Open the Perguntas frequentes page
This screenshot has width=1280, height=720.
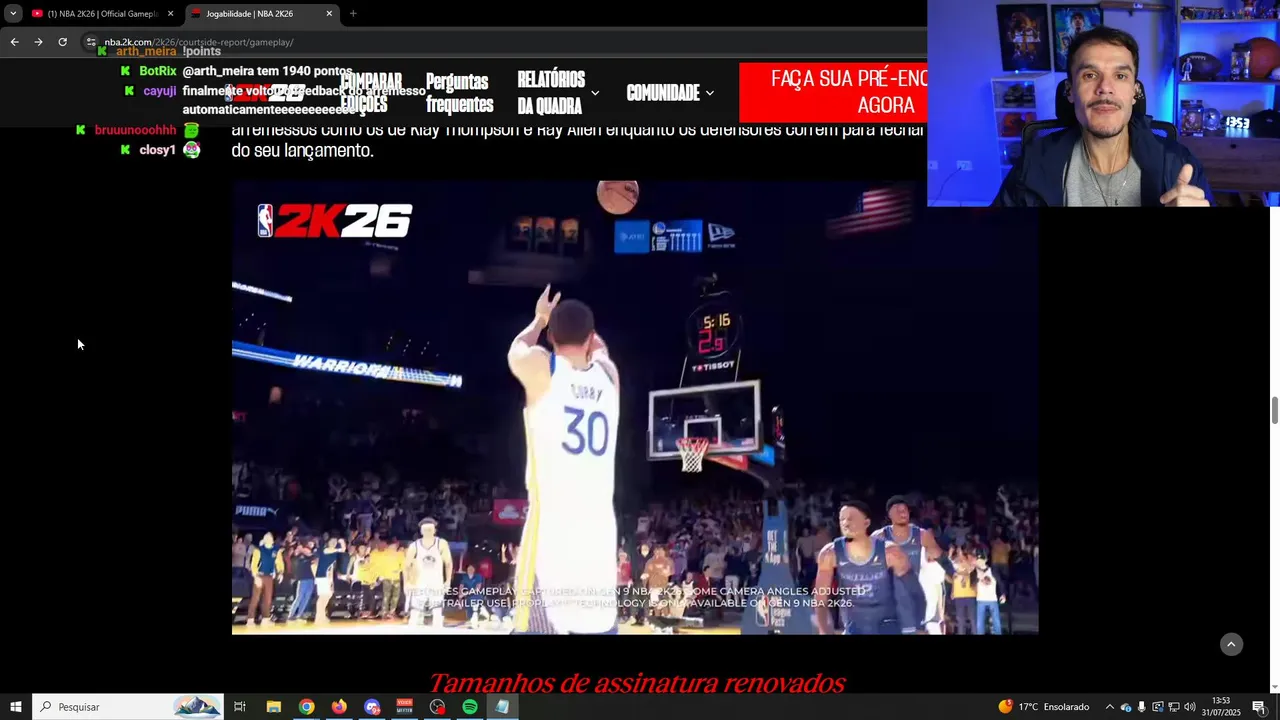[459, 93]
